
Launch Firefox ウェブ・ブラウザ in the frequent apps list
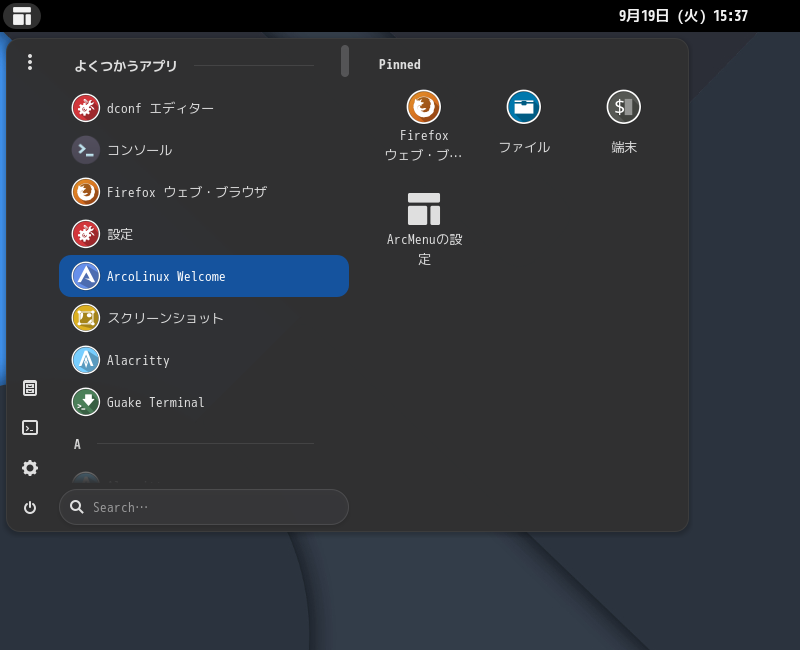(204, 192)
